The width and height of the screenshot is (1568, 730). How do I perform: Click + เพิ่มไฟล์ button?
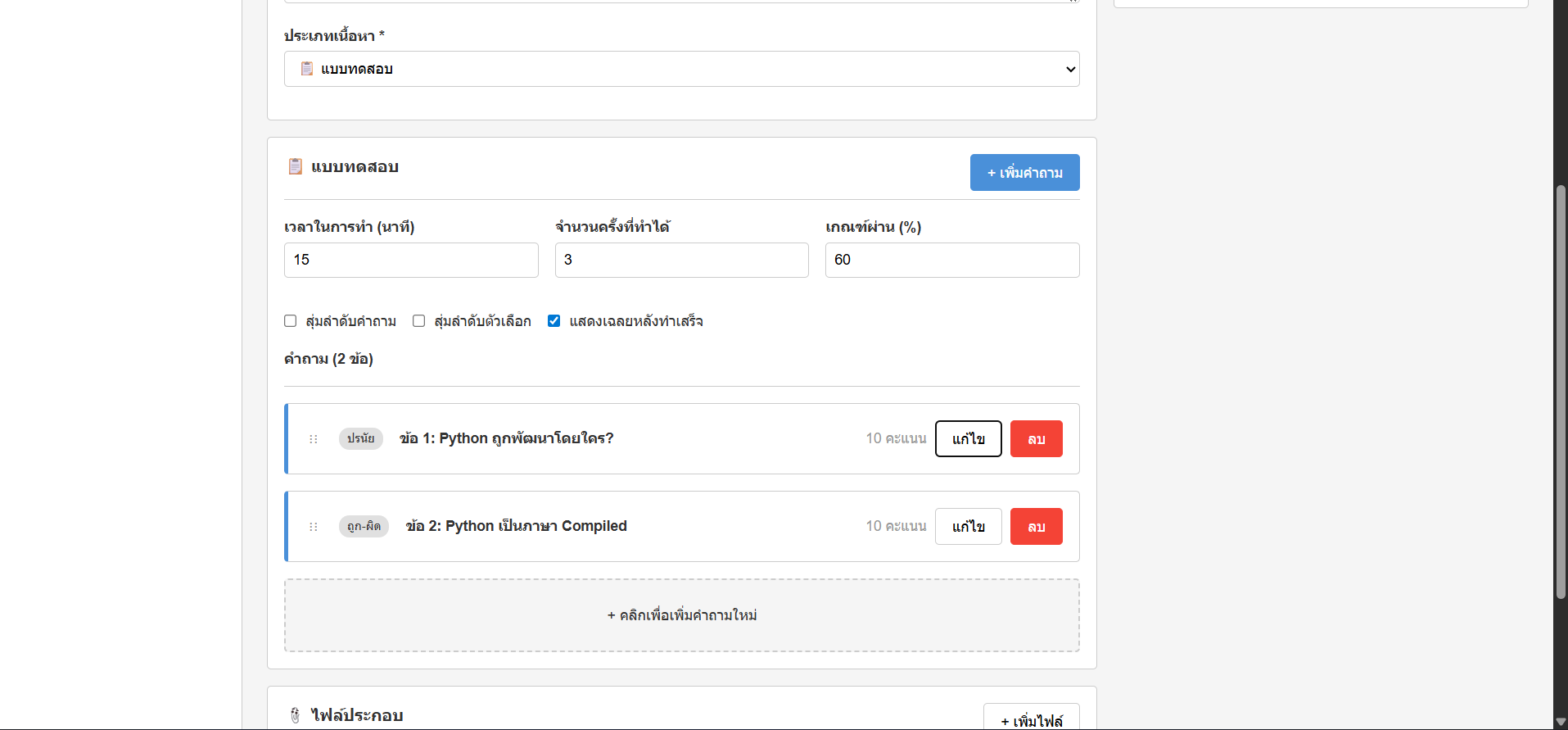coord(1031,719)
